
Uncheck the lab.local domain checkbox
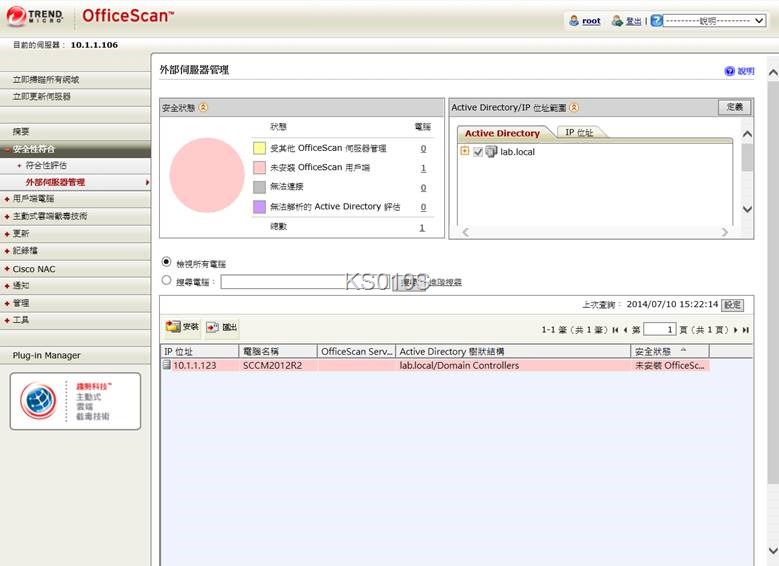click(x=478, y=152)
